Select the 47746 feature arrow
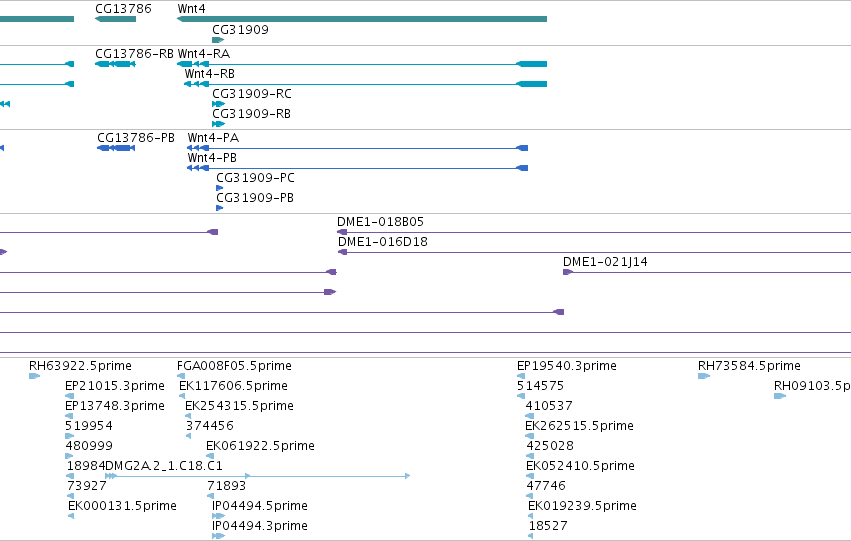The image size is (851, 541). point(530,495)
